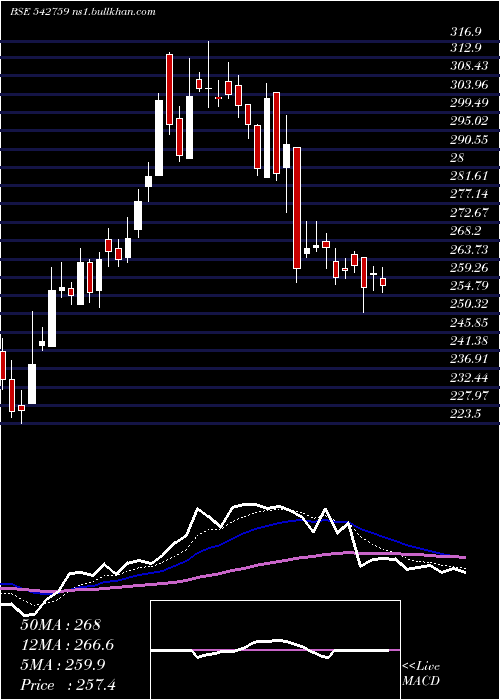Click the 5MA : 259.9 readout
This screenshot has width=500, height=700.
pos(63,665)
